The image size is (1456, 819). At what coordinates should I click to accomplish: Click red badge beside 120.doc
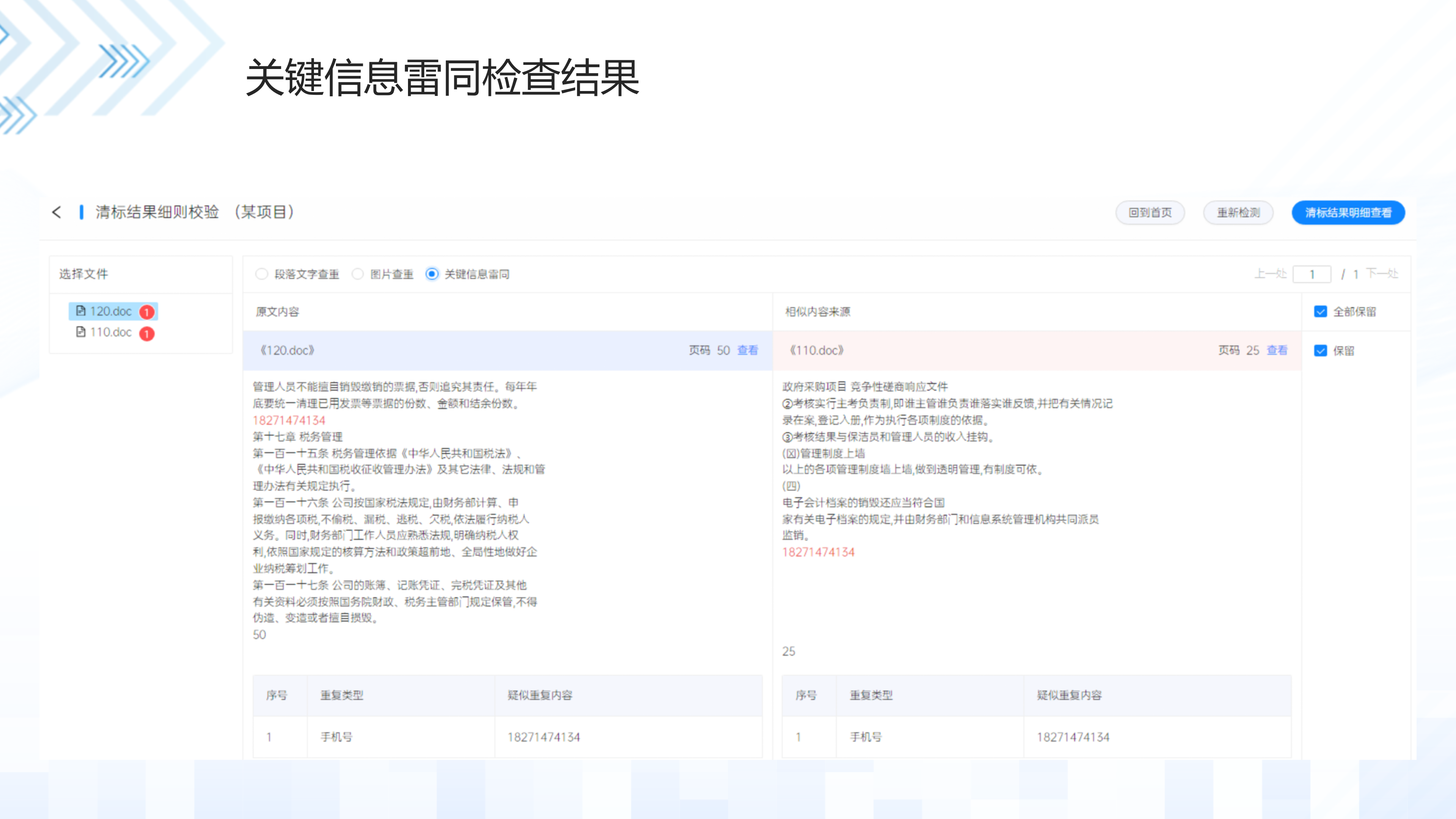[147, 312]
